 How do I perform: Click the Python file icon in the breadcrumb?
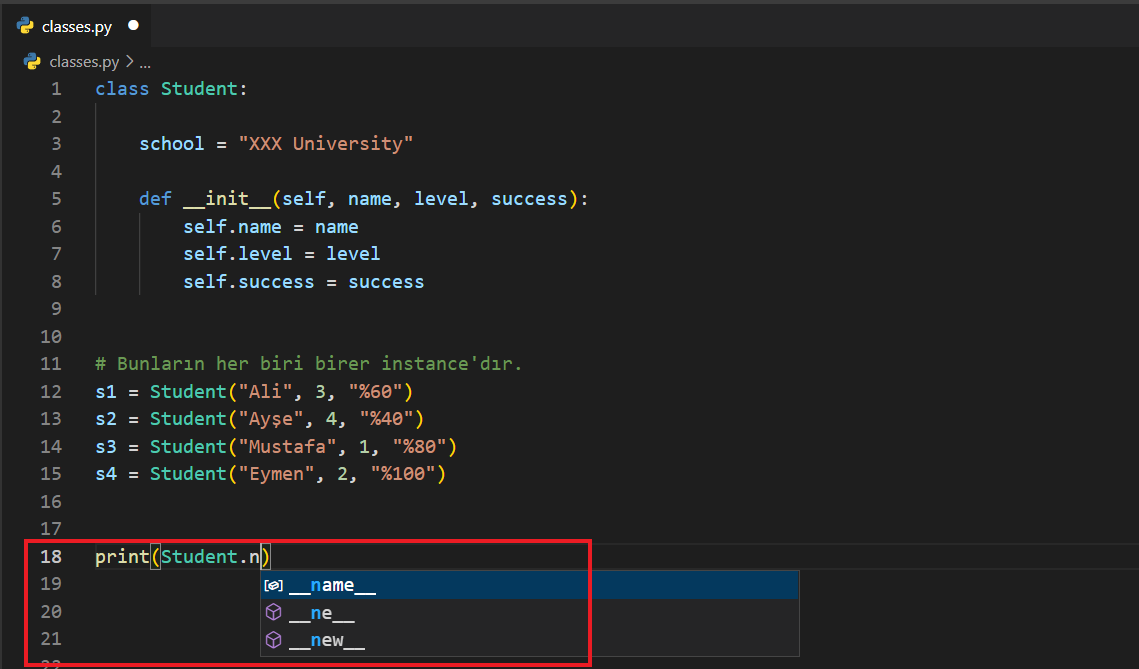click(x=32, y=61)
